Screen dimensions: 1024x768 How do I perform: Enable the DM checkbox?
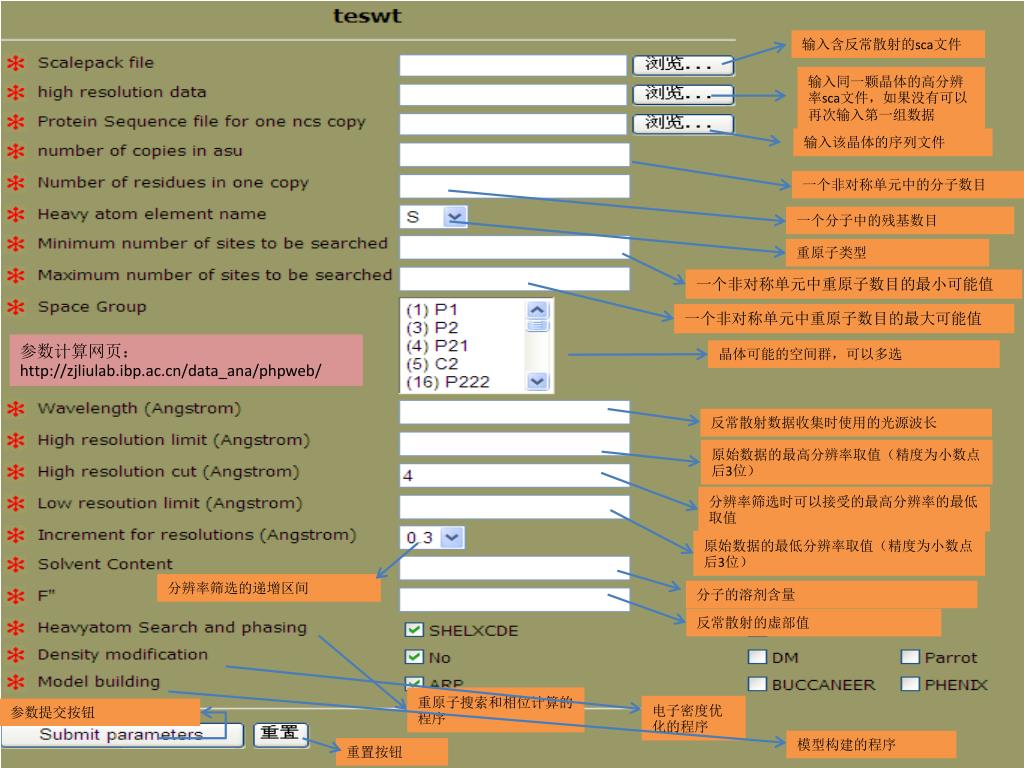(757, 657)
